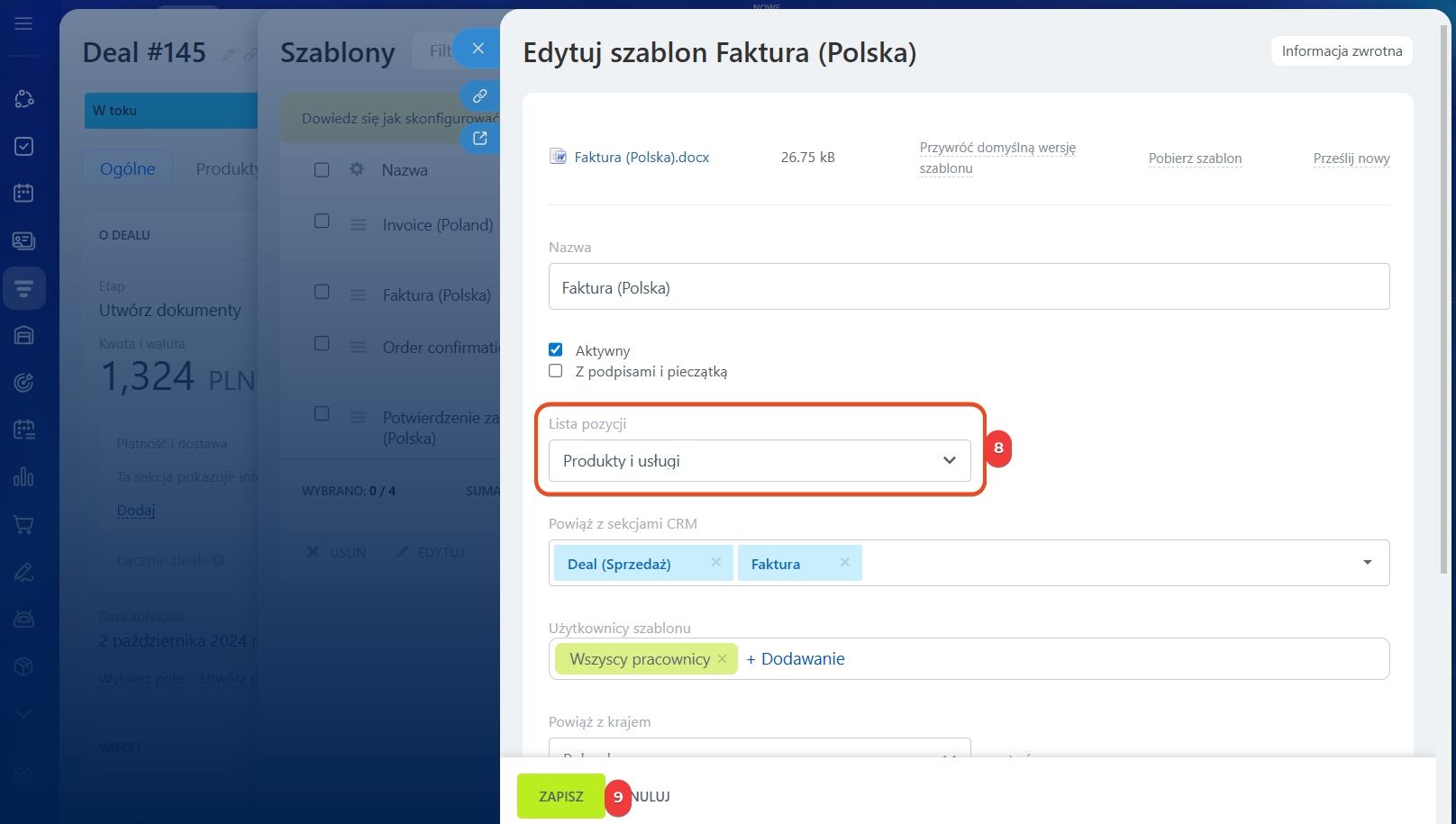
Task: Copy the template page link via the chain icon
Action: click(x=480, y=95)
